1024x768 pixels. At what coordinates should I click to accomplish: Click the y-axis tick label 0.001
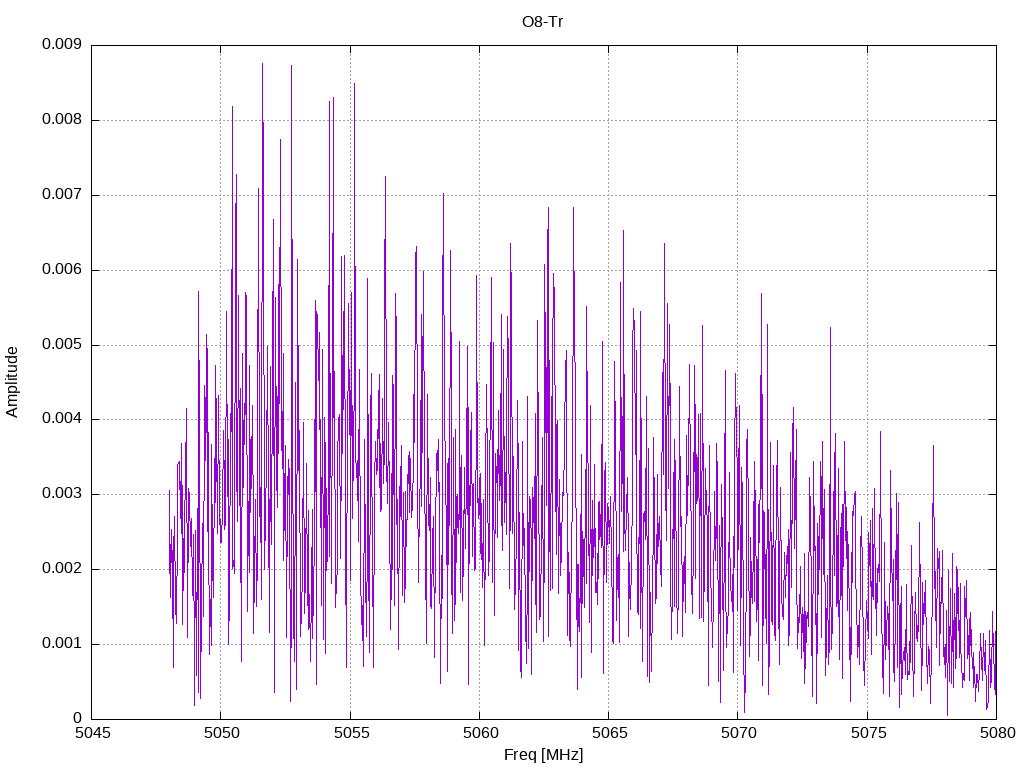coord(61,644)
